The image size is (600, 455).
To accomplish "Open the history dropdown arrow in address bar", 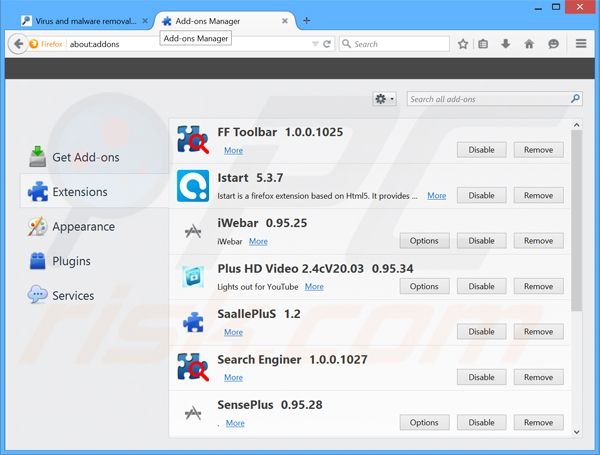I will (x=315, y=44).
